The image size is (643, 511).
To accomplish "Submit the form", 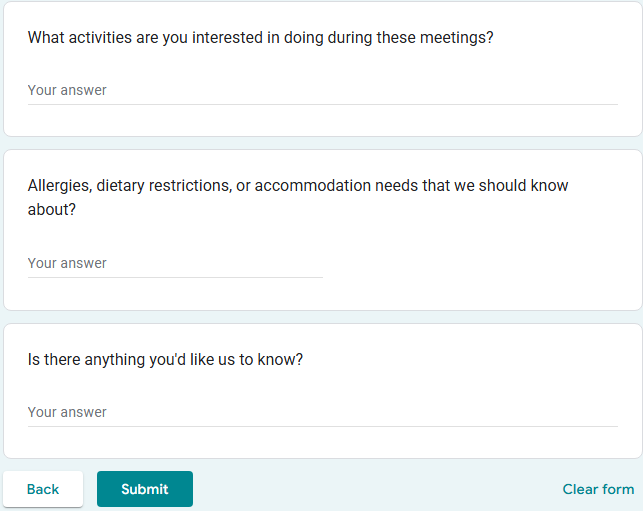I will [145, 489].
